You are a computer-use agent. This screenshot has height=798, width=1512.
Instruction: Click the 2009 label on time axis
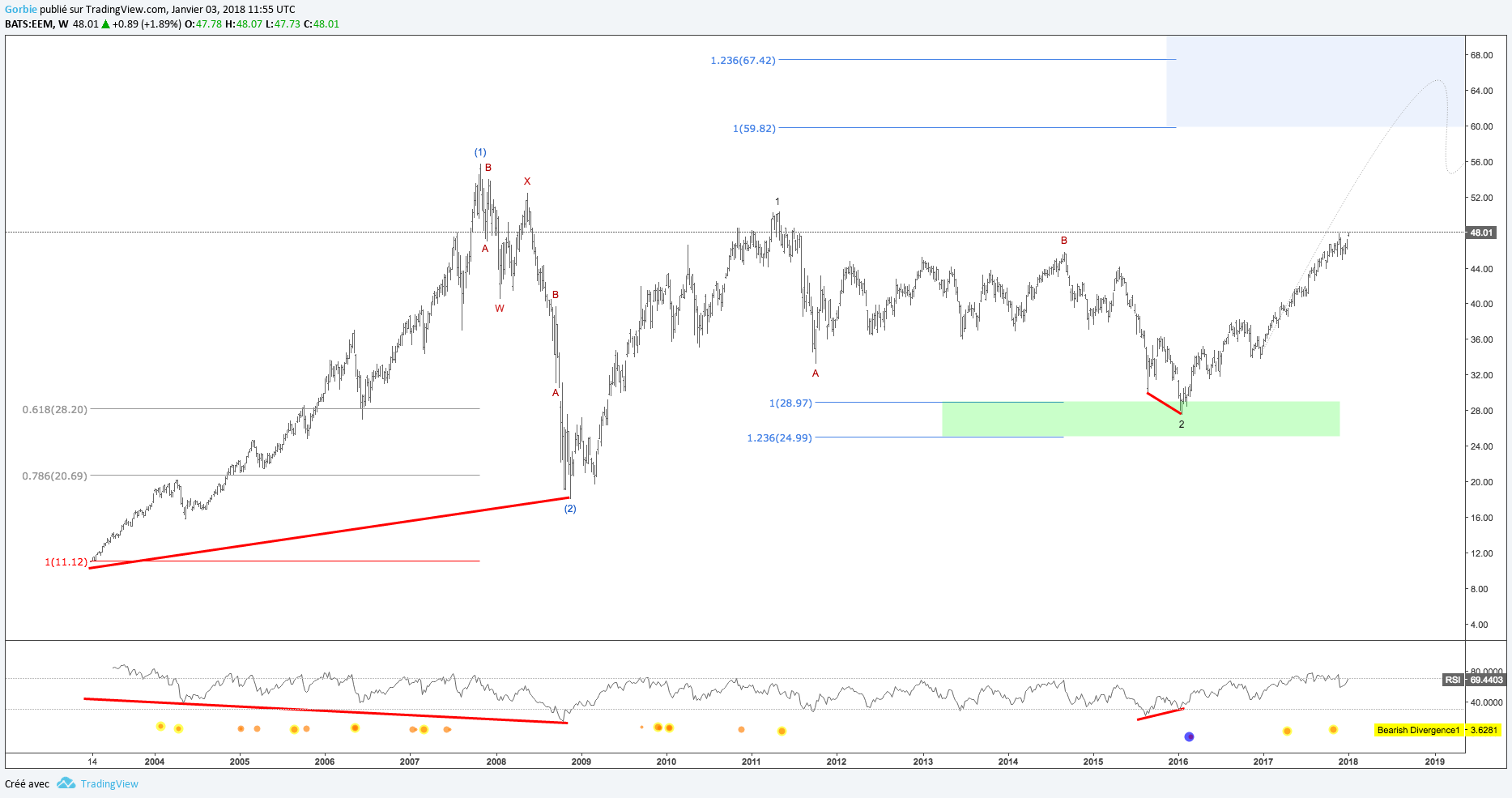[581, 762]
